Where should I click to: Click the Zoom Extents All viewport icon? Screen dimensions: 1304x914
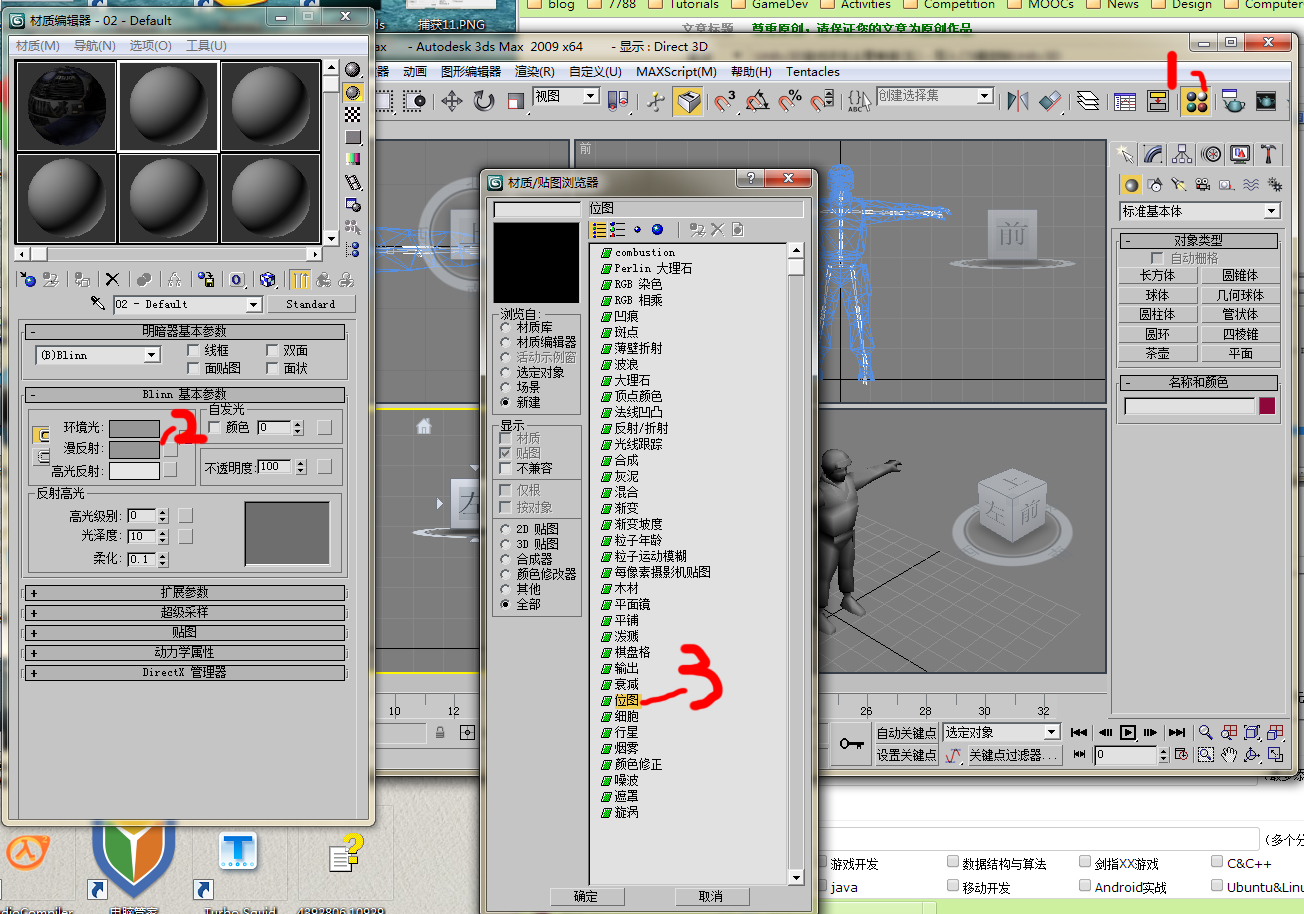[1275, 732]
